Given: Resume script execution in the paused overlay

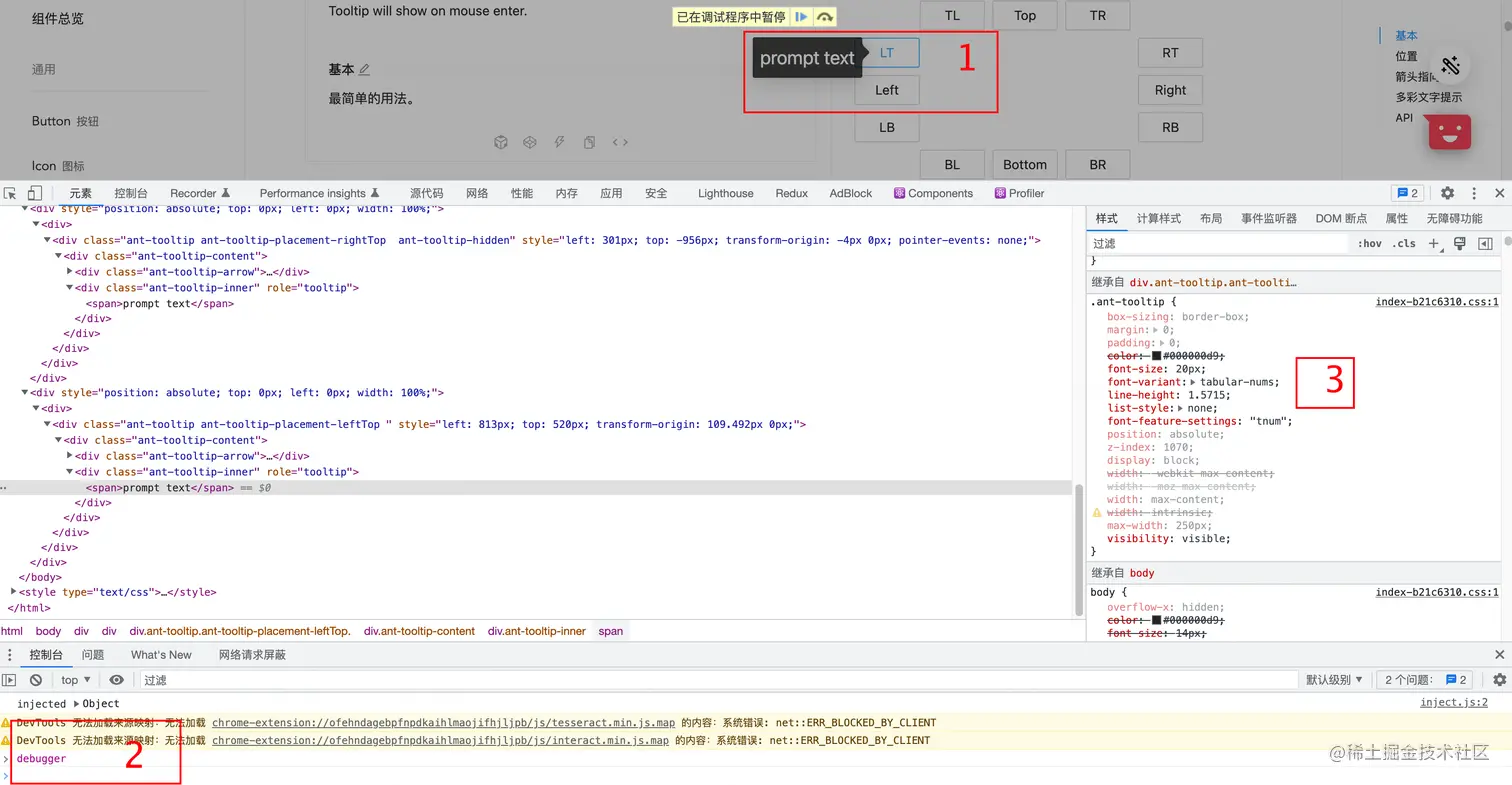Looking at the screenshot, I should coord(801,17).
